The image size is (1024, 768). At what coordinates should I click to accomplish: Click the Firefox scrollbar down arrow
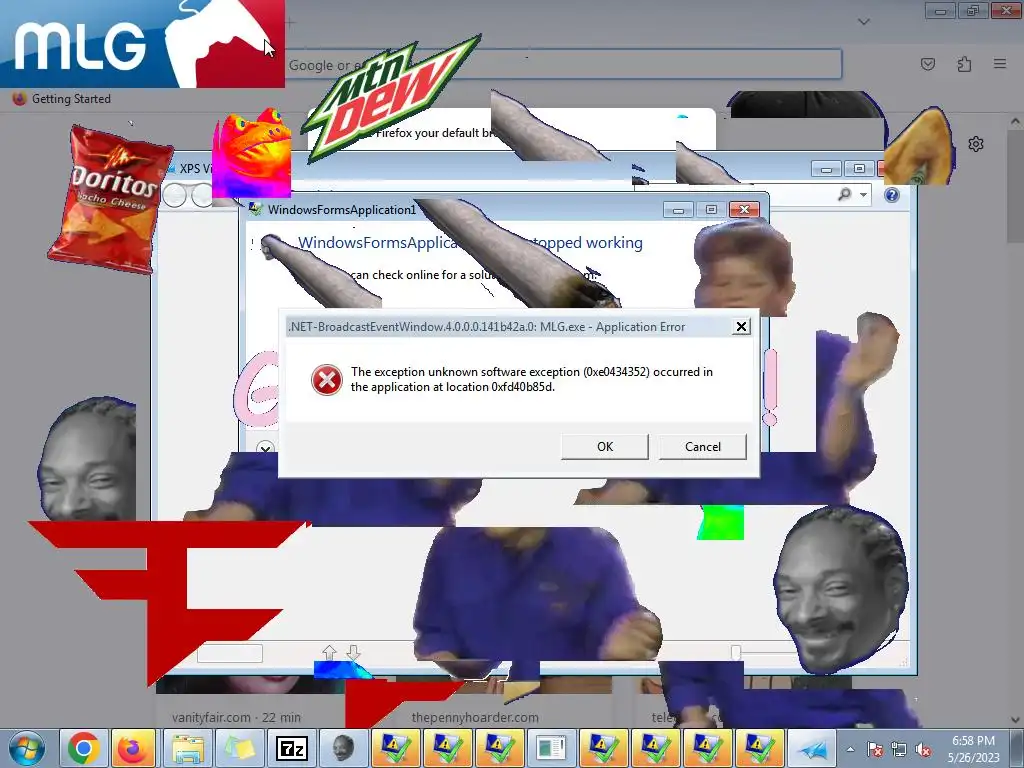(x=1015, y=720)
